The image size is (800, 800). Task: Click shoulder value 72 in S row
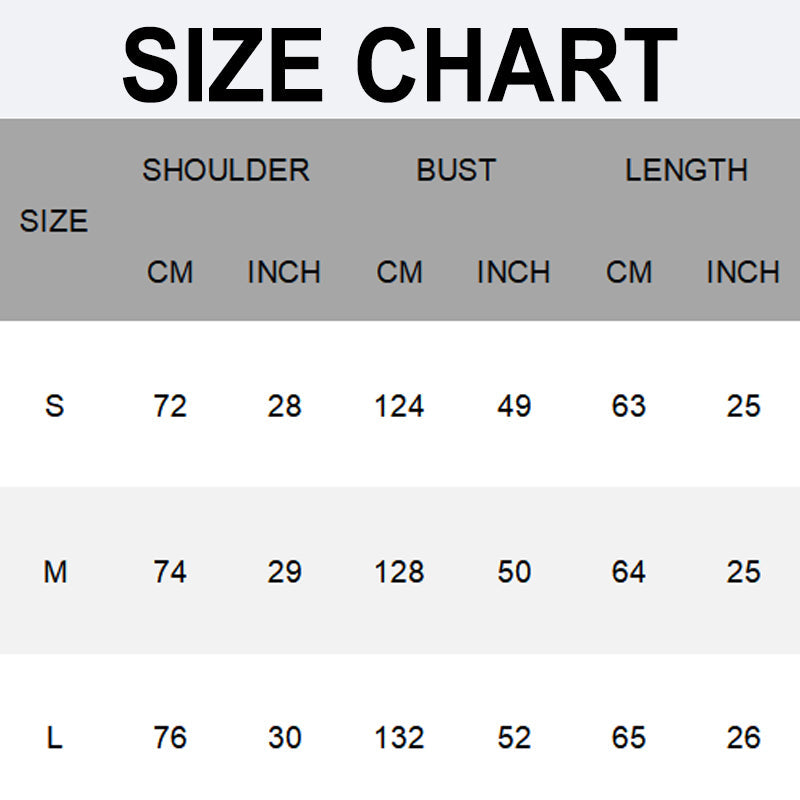click(170, 406)
